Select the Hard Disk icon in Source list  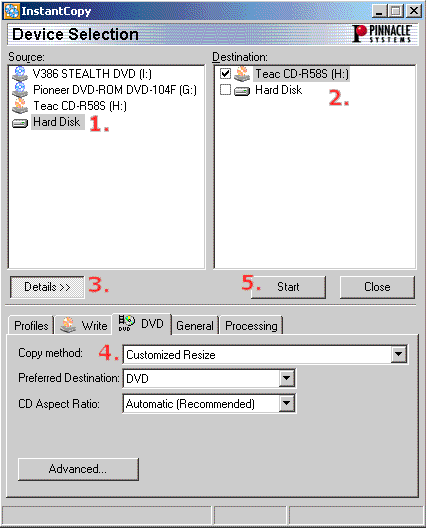20,123
